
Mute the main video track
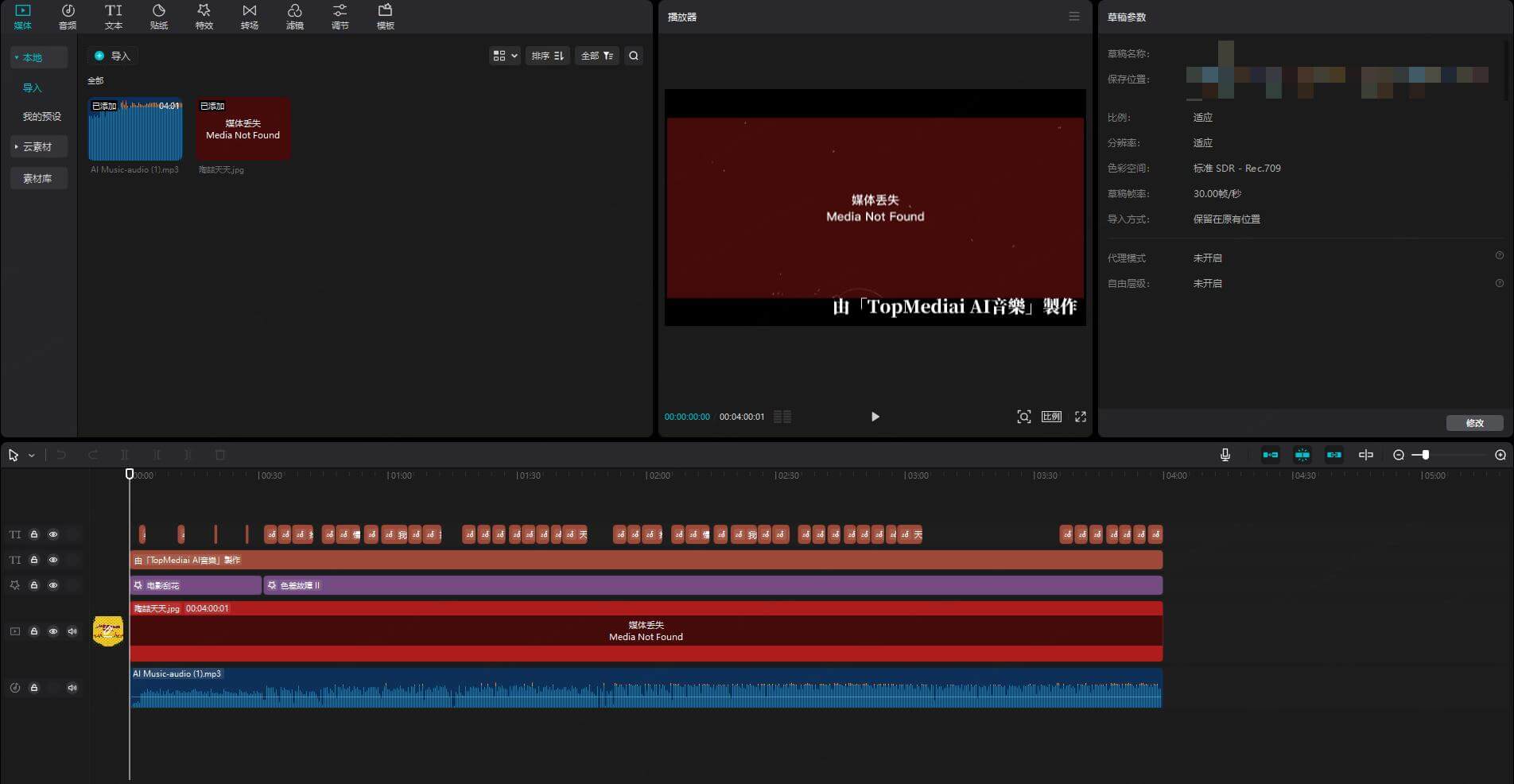[x=72, y=631]
